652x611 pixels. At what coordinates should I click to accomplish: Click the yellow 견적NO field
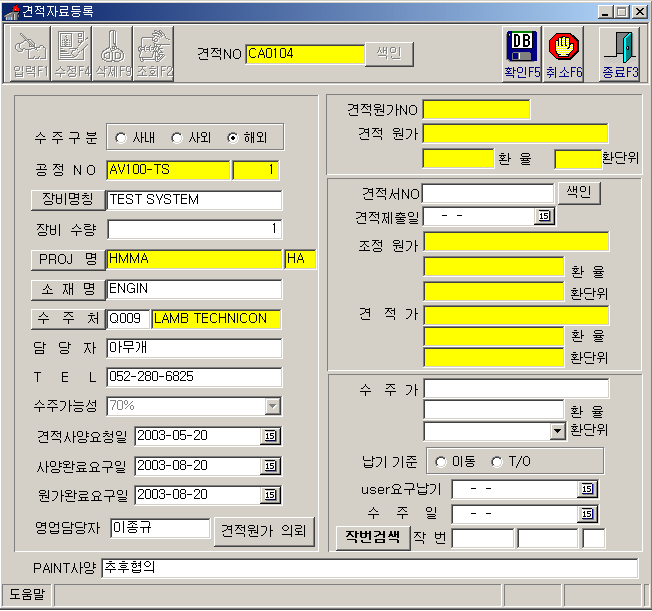pyautogui.click(x=305, y=54)
